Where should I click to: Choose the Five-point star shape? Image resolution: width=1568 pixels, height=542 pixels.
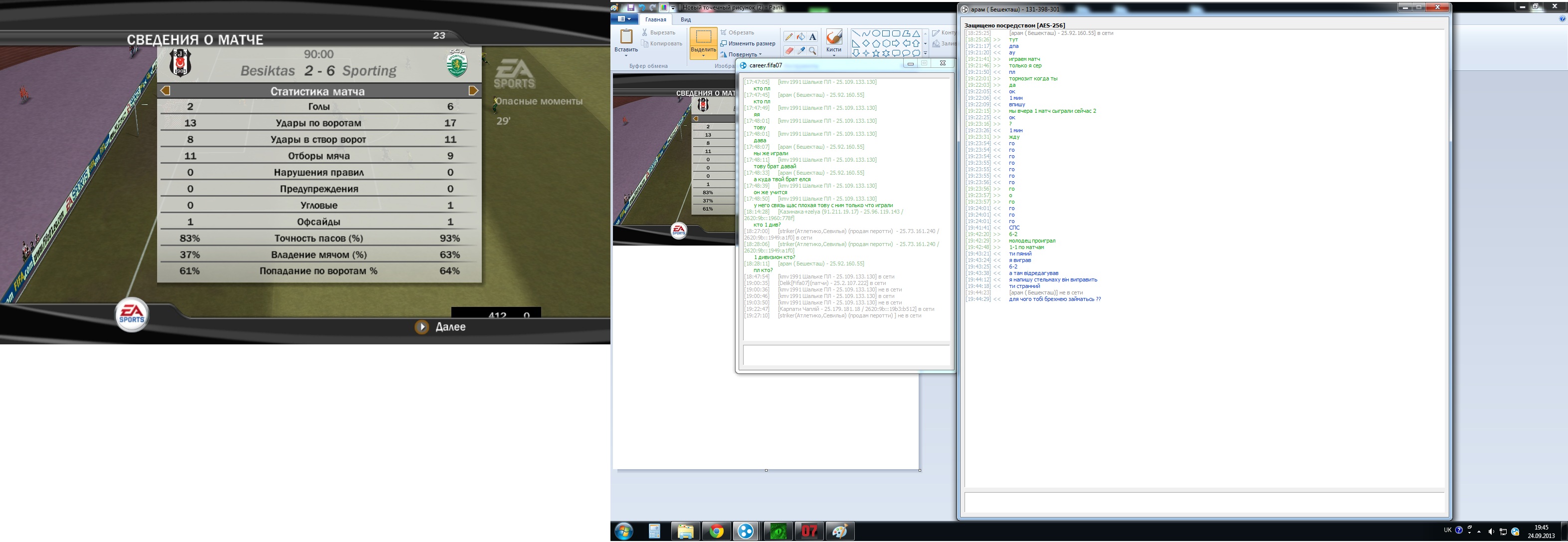[877, 53]
